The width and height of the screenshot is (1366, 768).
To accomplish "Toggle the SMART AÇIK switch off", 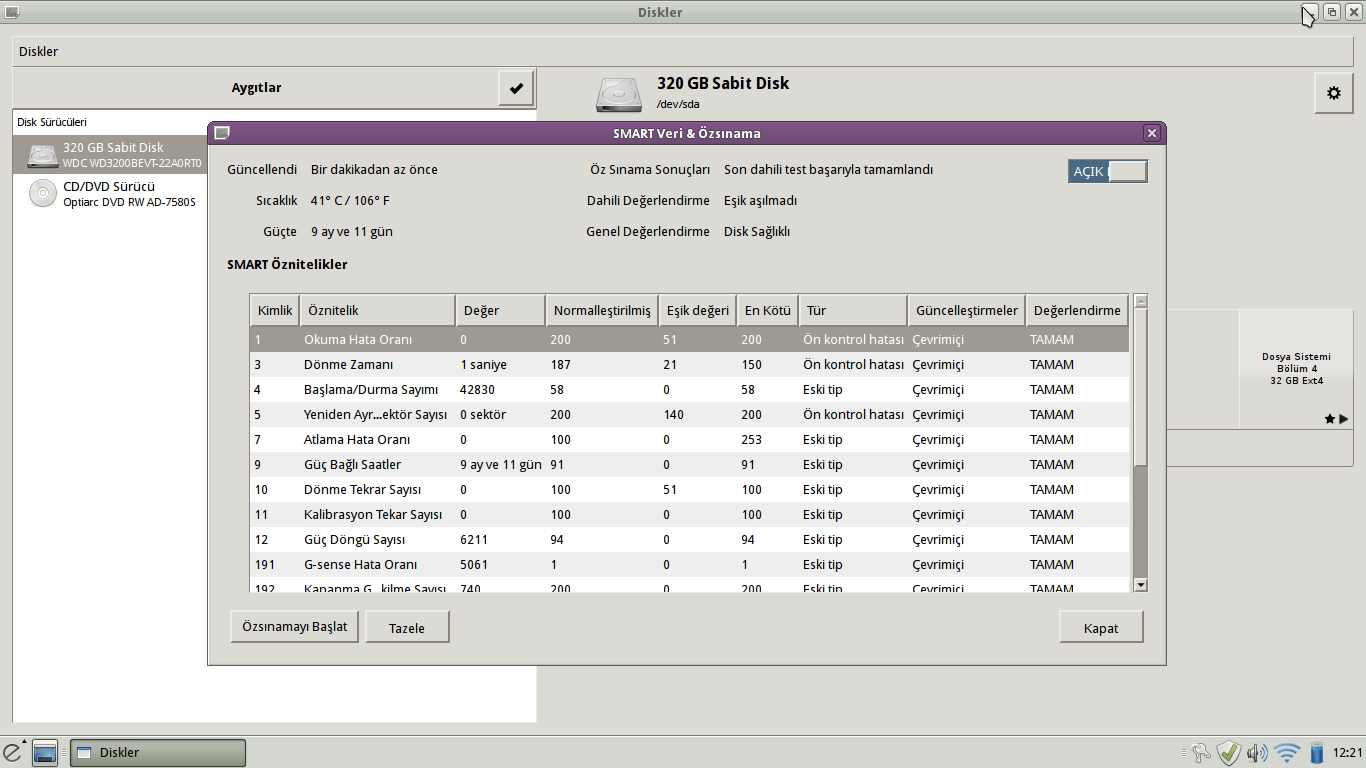I will (1108, 171).
